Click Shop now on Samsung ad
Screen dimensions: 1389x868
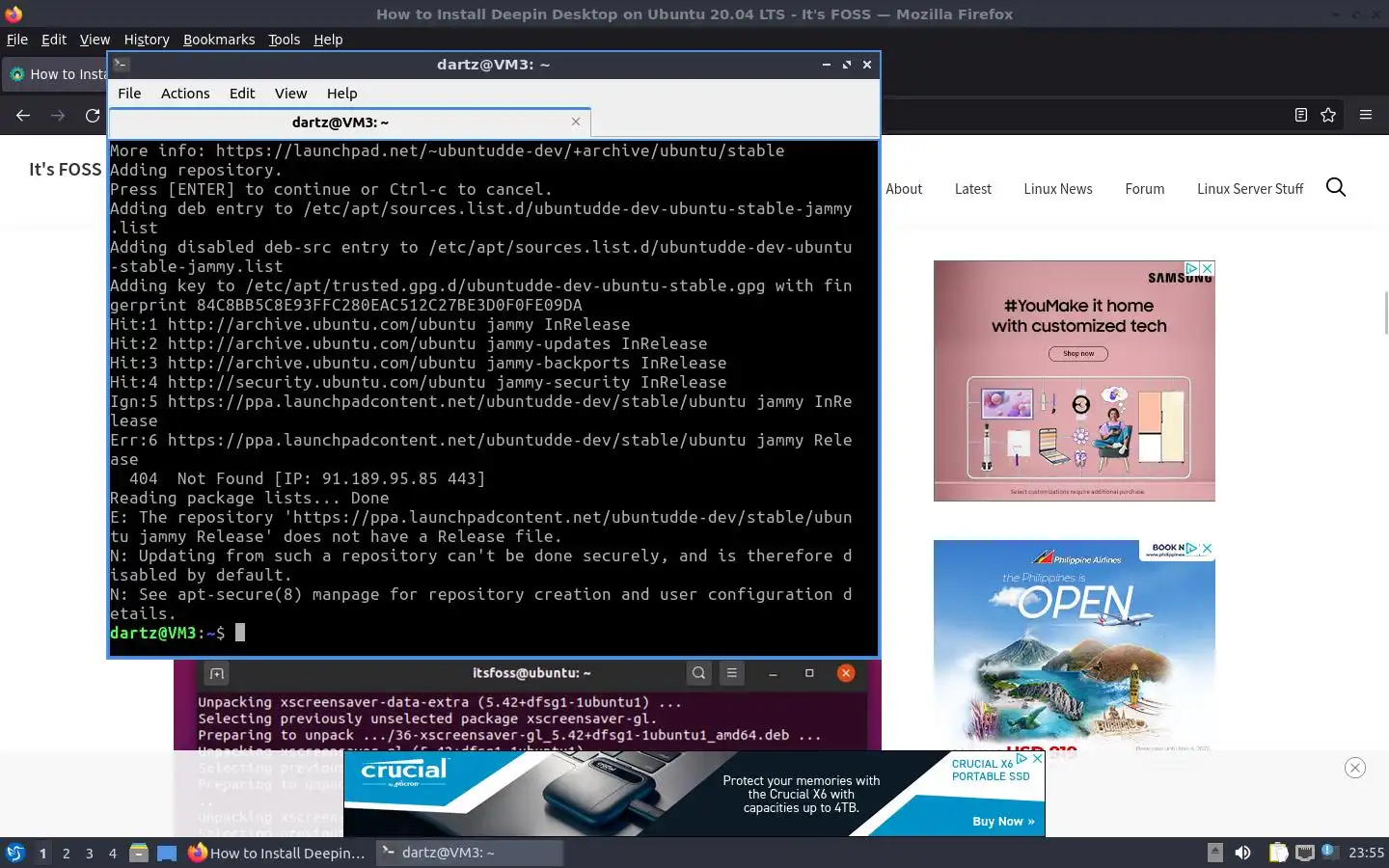pos(1078,354)
